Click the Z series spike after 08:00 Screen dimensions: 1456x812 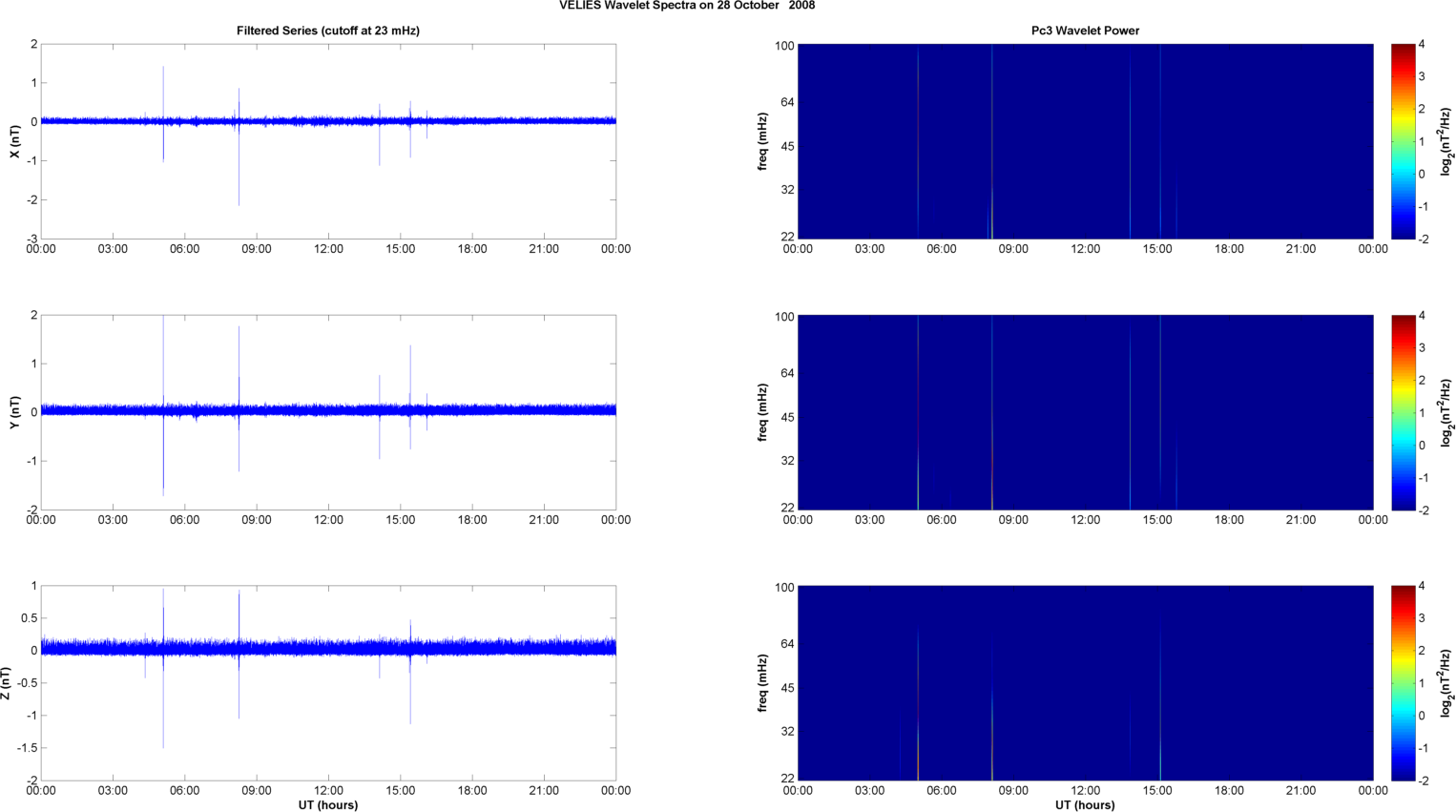pos(239,655)
